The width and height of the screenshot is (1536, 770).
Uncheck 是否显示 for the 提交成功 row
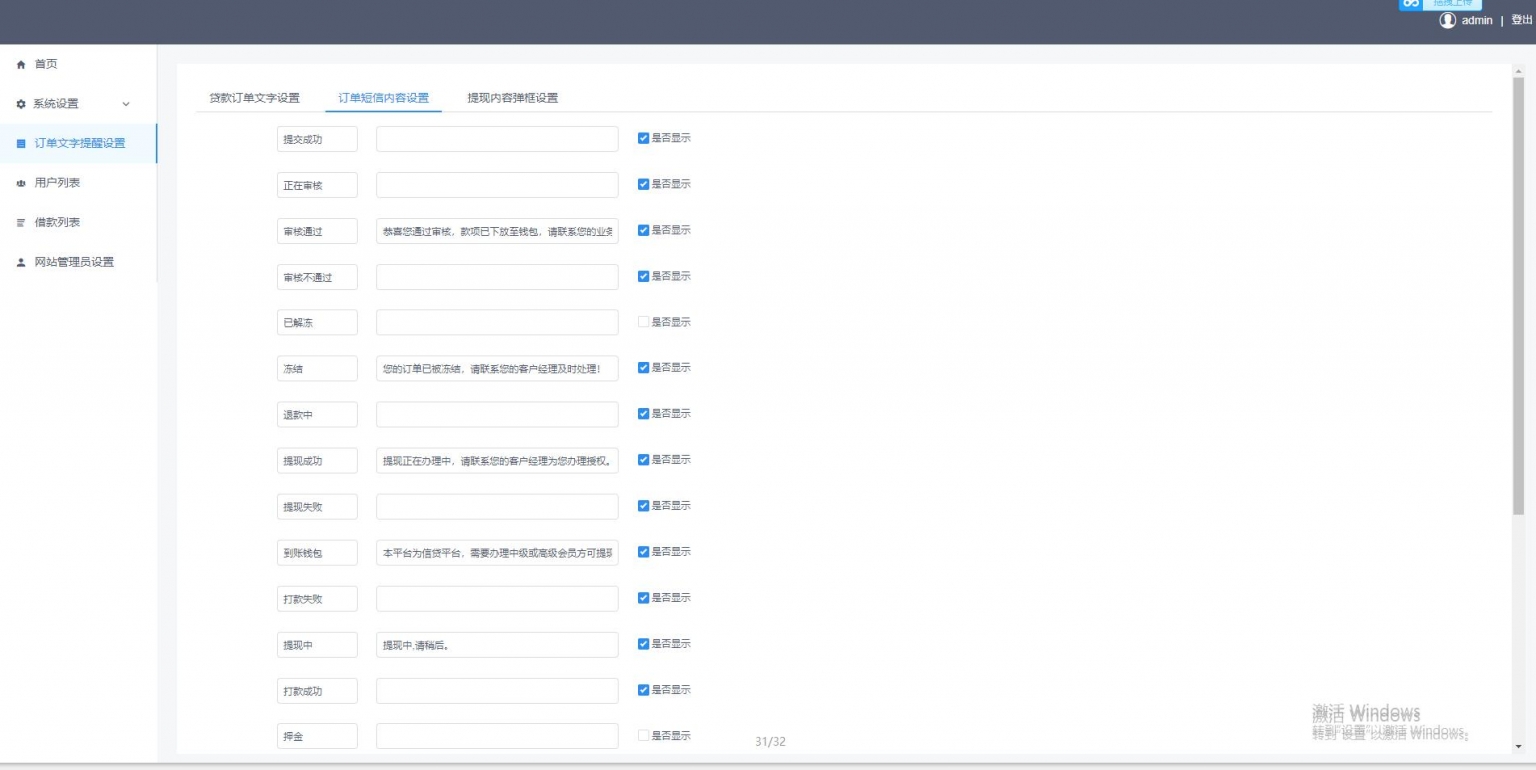pyautogui.click(x=644, y=138)
